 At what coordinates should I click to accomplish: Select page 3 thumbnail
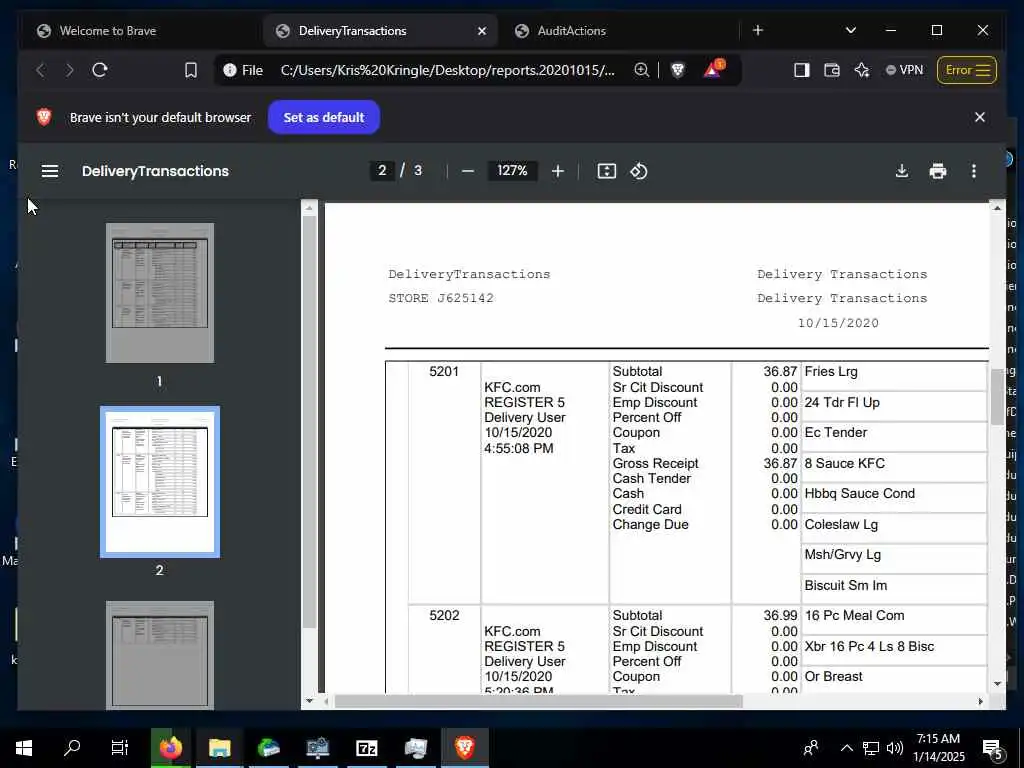coord(160,655)
